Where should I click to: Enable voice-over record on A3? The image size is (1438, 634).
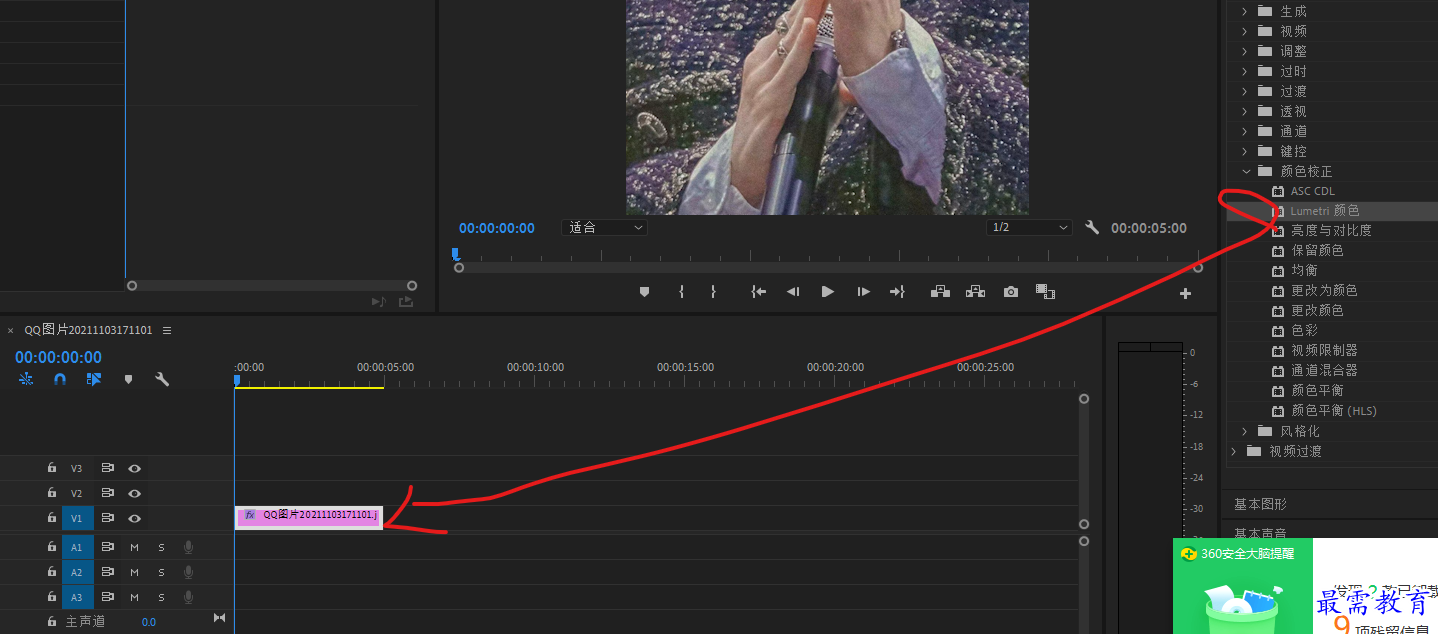(x=188, y=597)
